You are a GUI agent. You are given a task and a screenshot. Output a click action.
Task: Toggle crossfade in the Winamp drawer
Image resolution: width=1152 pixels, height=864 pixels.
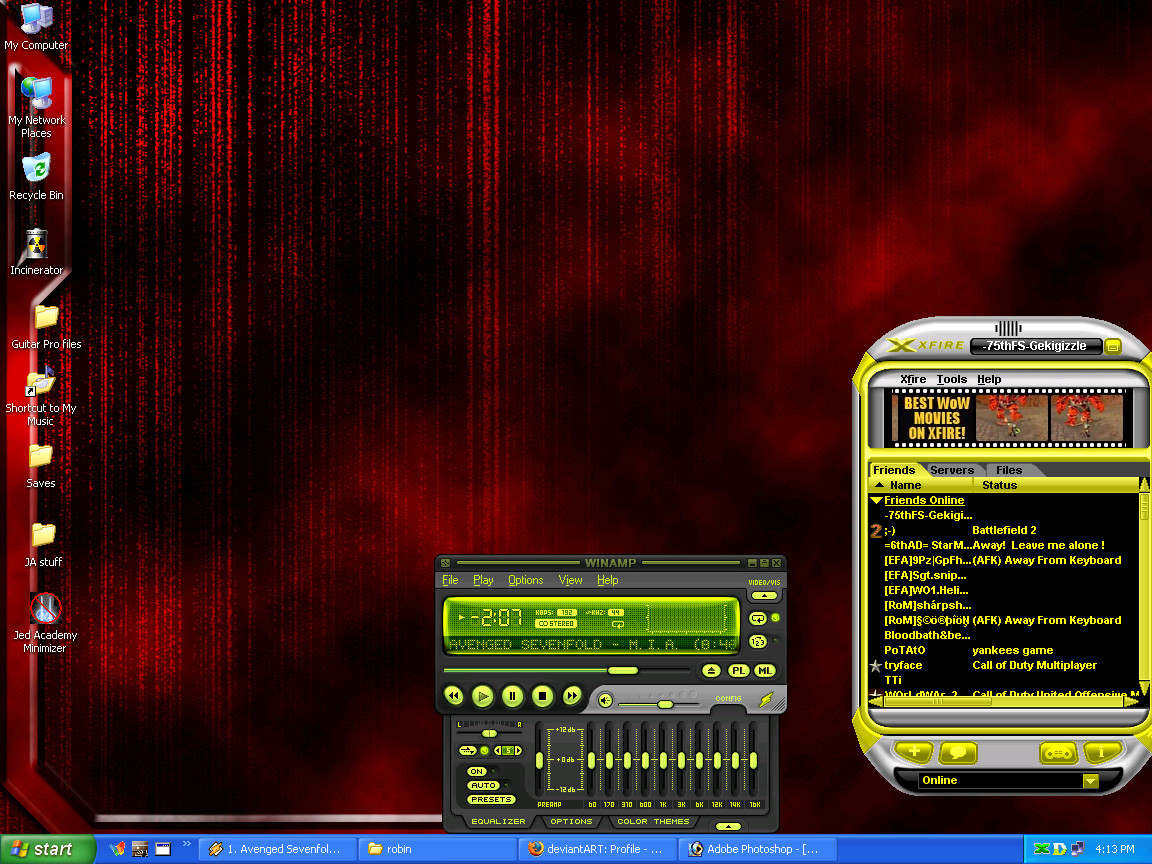[x=467, y=750]
